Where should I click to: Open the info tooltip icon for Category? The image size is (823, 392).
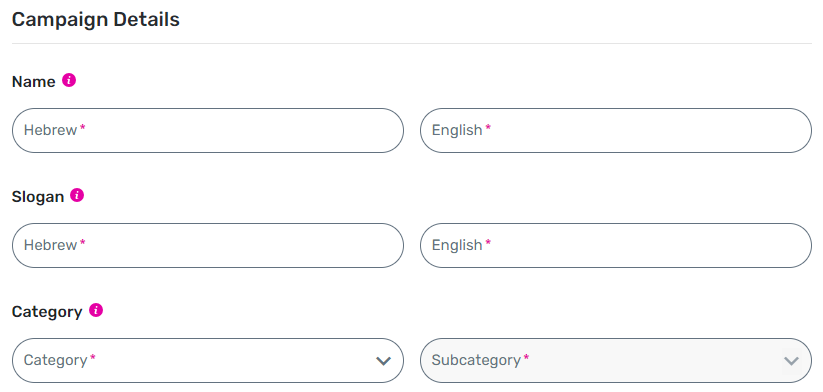[x=96, y=310]
